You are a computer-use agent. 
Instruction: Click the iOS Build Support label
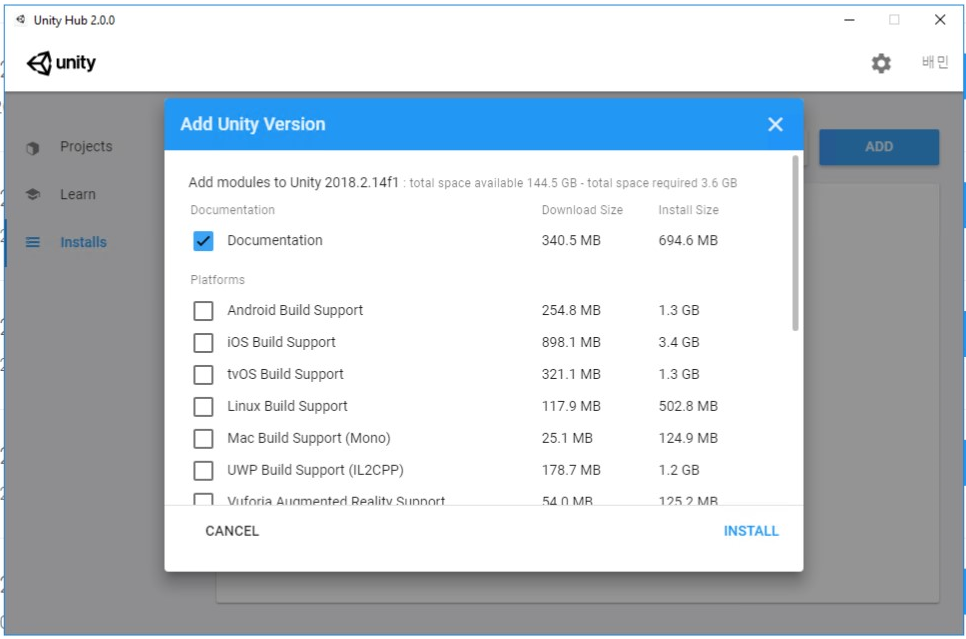coord(282,343)
